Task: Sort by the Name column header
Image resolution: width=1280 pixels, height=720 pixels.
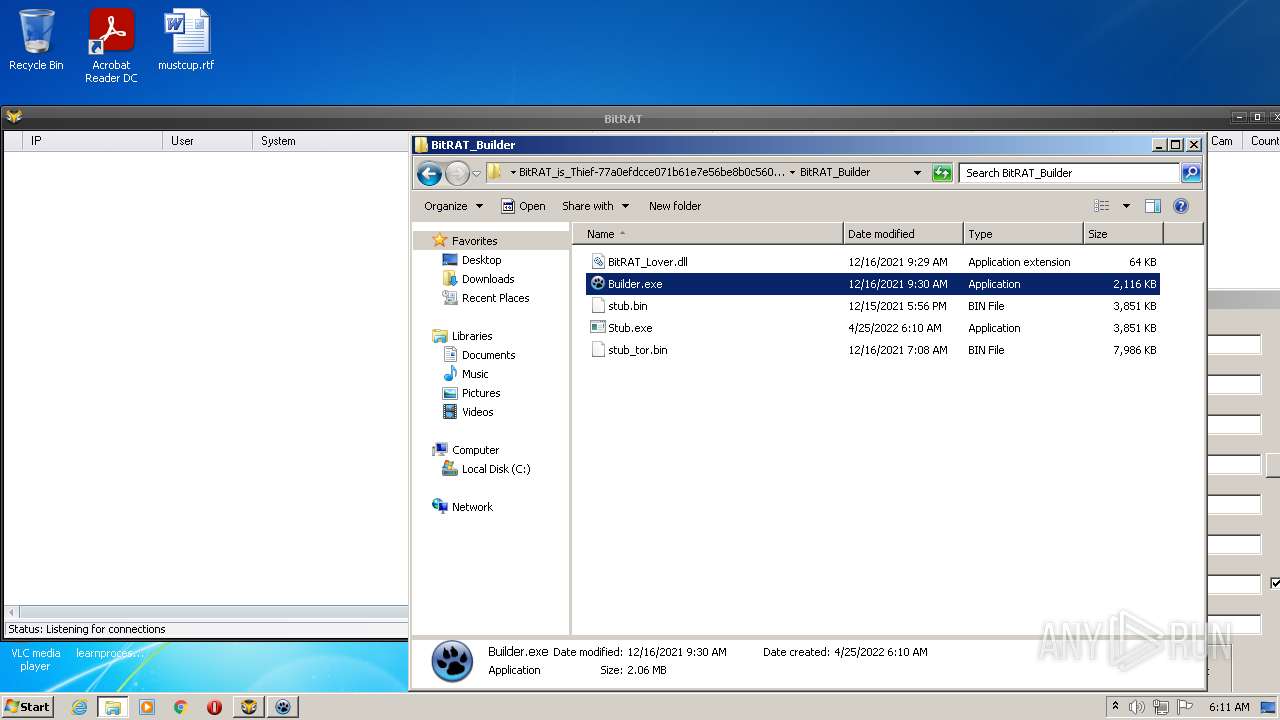Action: [708, 234]
